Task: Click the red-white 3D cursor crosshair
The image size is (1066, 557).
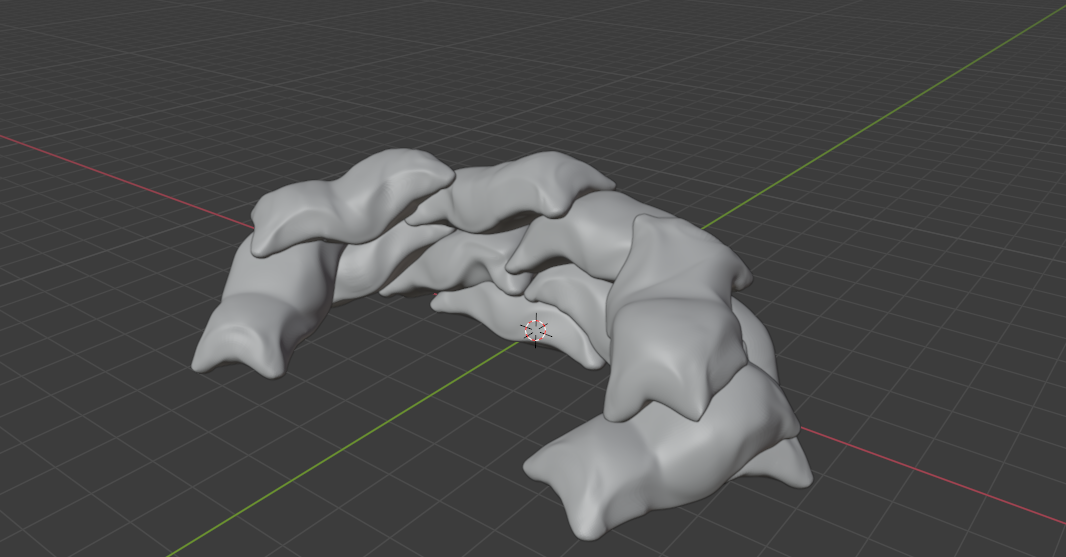Action: tap(536, 331)
